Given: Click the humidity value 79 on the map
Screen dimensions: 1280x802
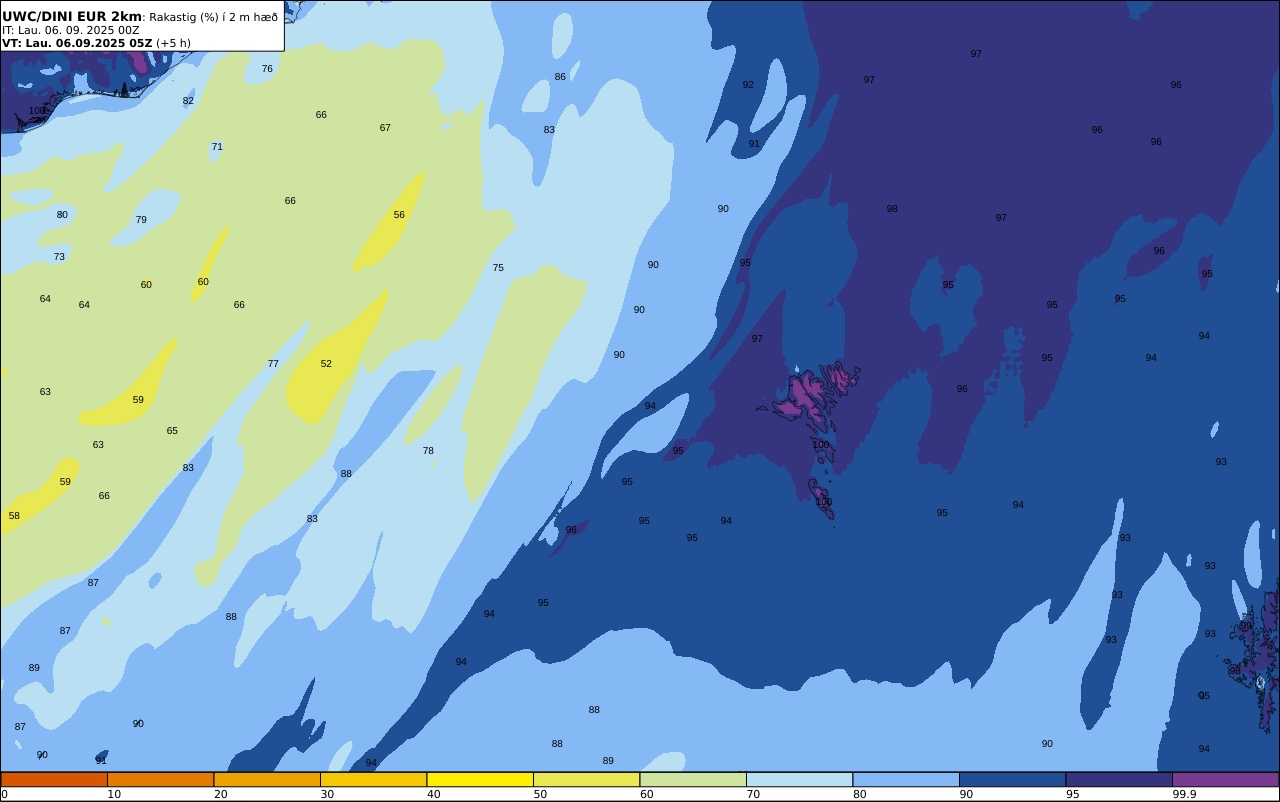Looking at the screenshot, I should coord(141,220).
